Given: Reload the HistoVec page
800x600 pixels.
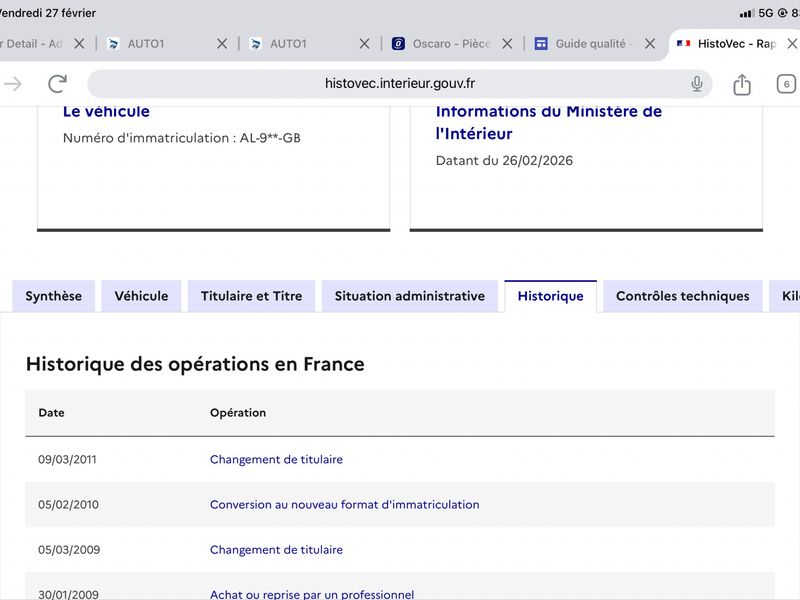Looking at the screenshot, I should (57, 84).
